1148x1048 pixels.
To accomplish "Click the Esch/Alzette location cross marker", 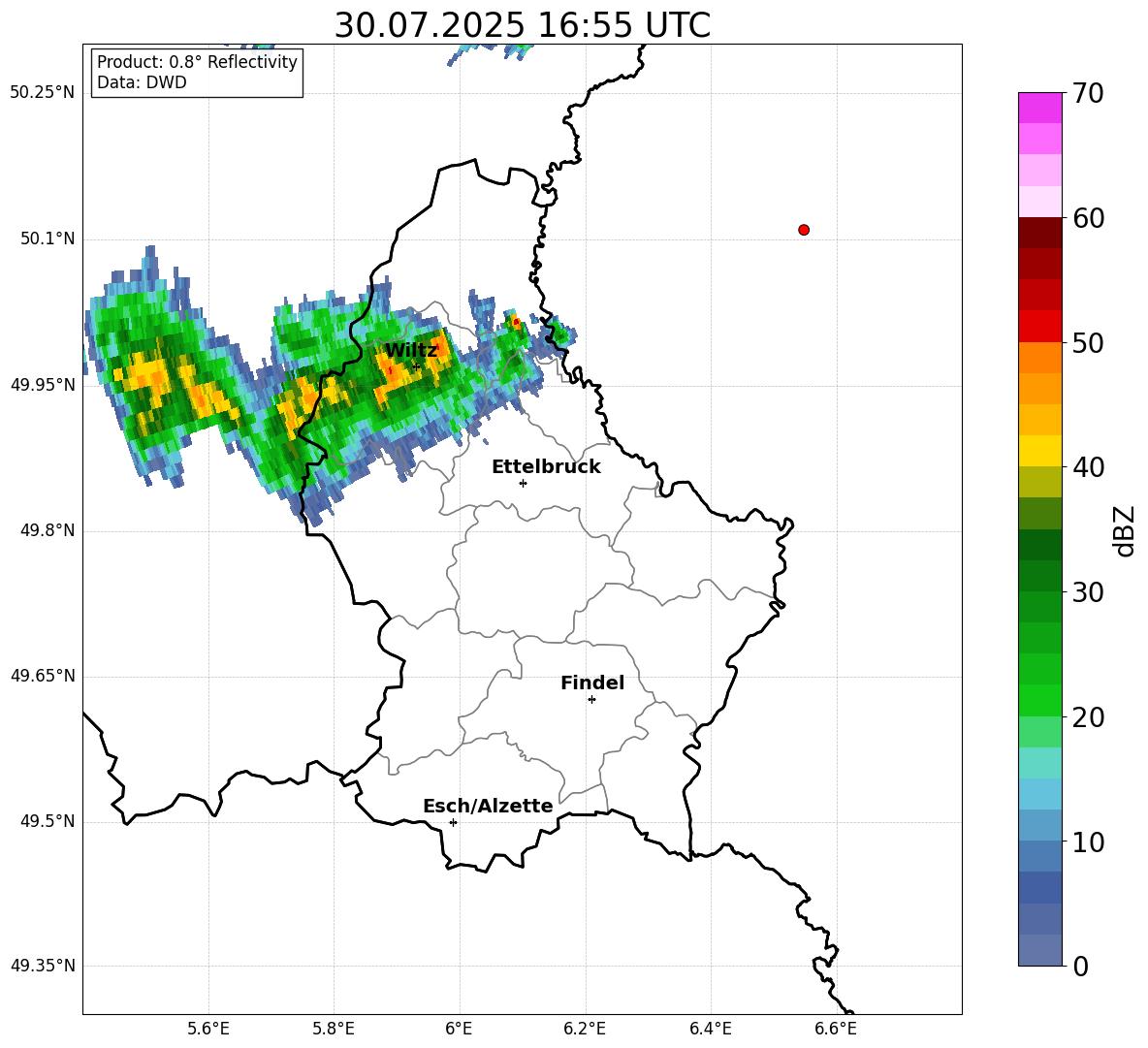I will [x=453, y=822].
